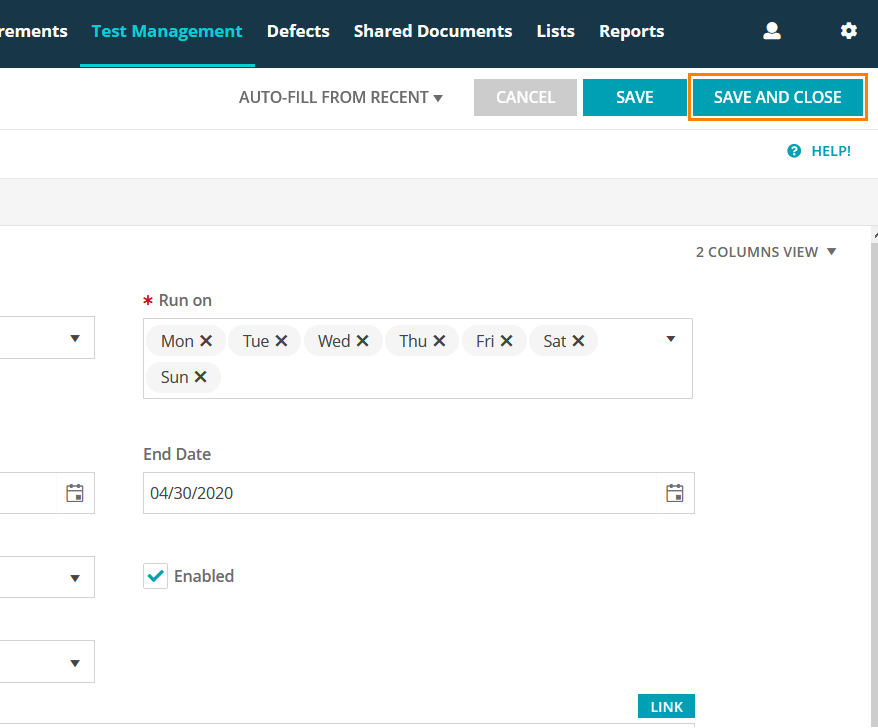Click the Help question mark icon
This screenshot has width=878, height=728.
(794, 151)
